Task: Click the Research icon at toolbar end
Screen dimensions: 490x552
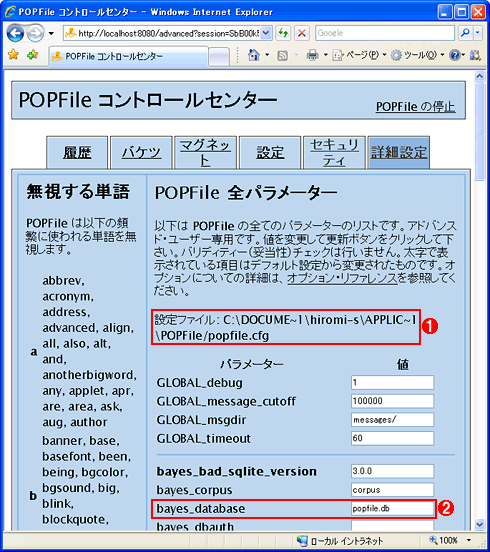Action: 475,55
